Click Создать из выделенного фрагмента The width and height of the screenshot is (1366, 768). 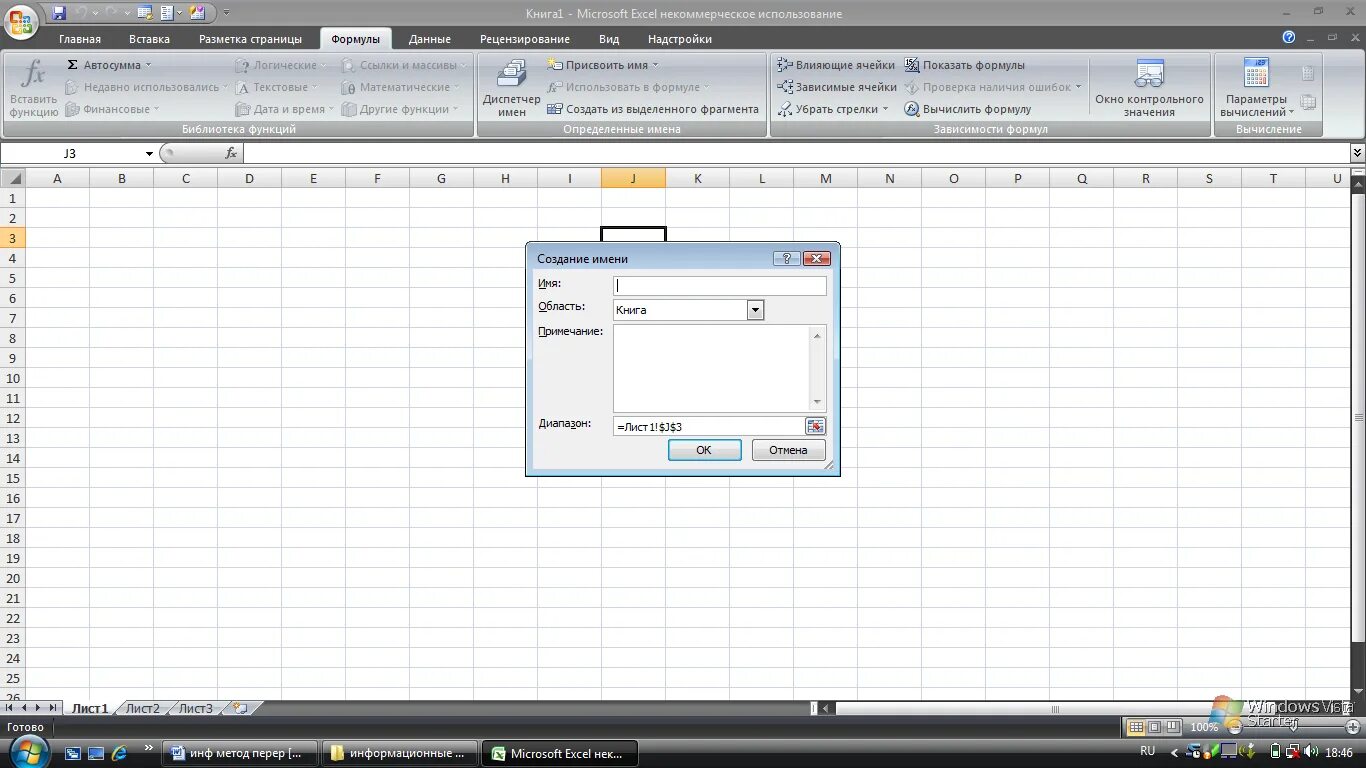[x=653, y=109]
